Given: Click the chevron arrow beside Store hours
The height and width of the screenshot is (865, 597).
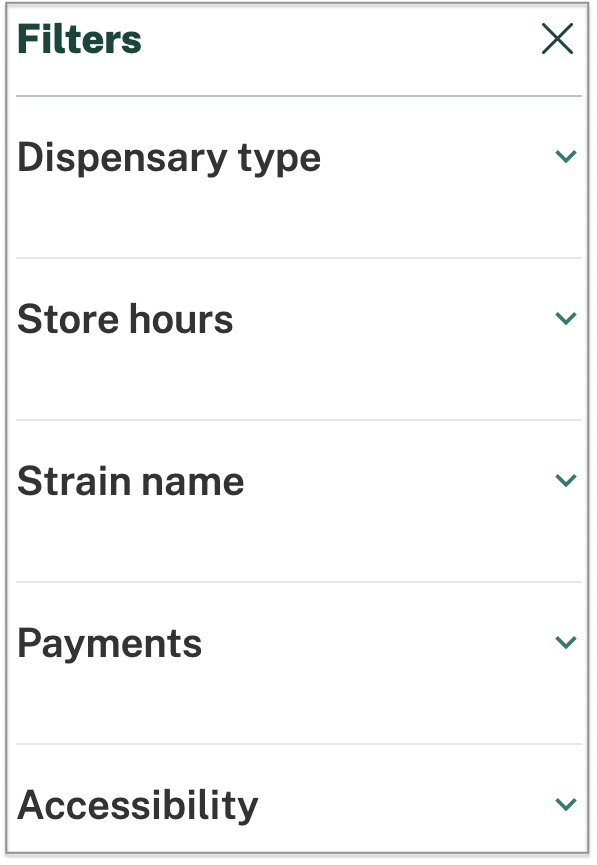Looking at the screenshot, I should [x=566, y=318].
